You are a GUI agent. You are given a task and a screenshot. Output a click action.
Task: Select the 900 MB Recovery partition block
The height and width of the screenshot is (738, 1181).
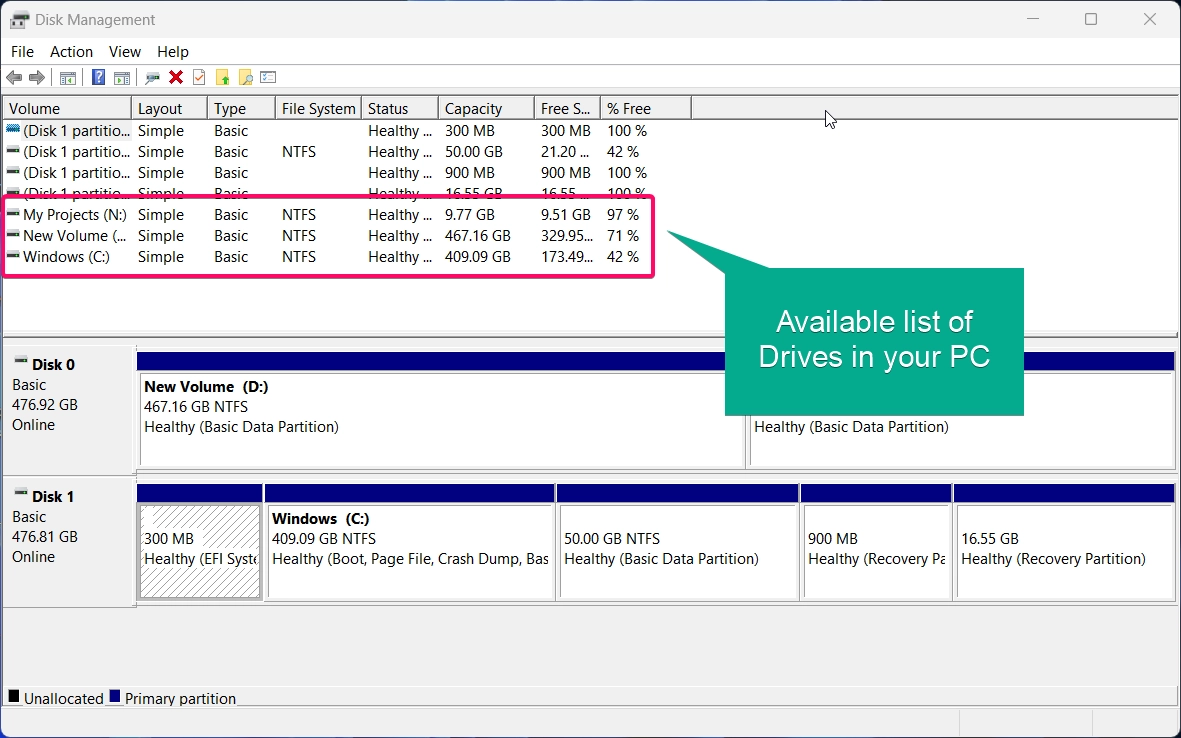[876, 551]
